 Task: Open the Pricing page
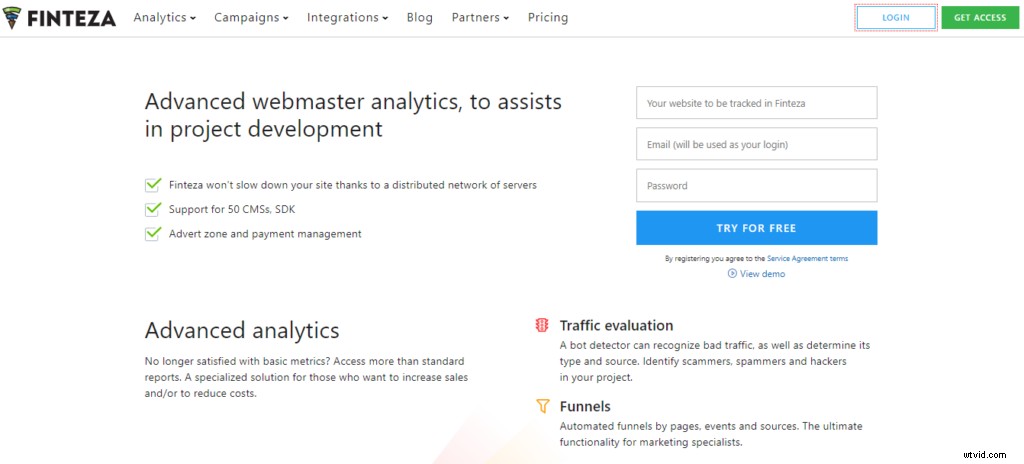pos(548,18)
